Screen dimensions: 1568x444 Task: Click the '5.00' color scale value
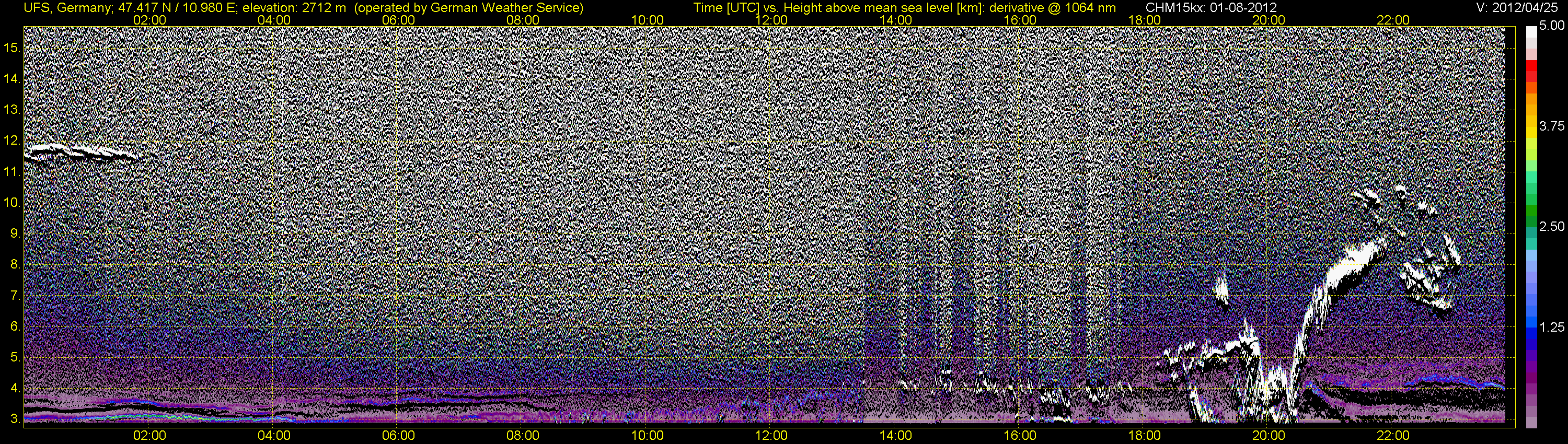click(x=1552, y=26)
